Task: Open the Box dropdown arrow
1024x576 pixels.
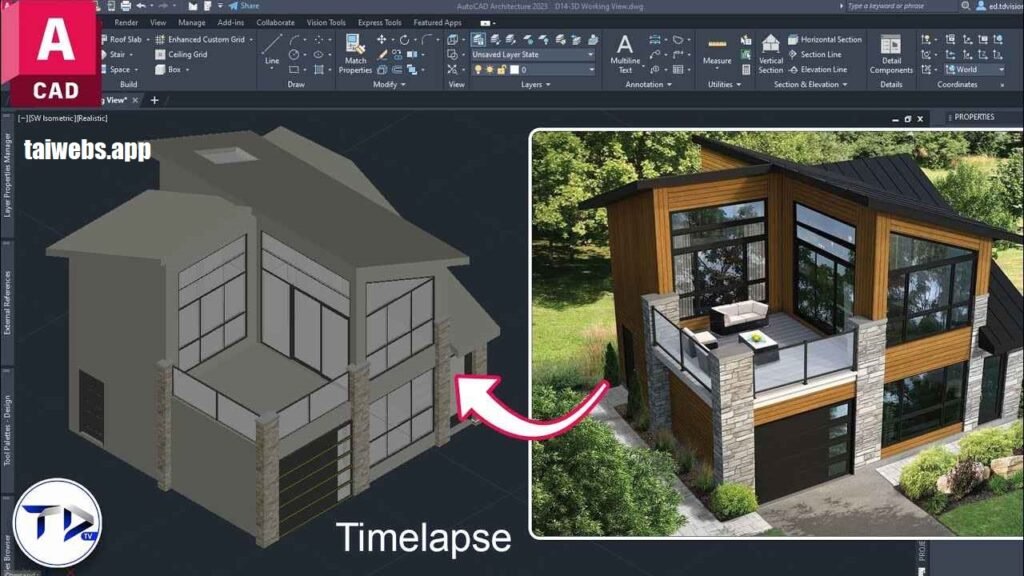Action: 187,70
